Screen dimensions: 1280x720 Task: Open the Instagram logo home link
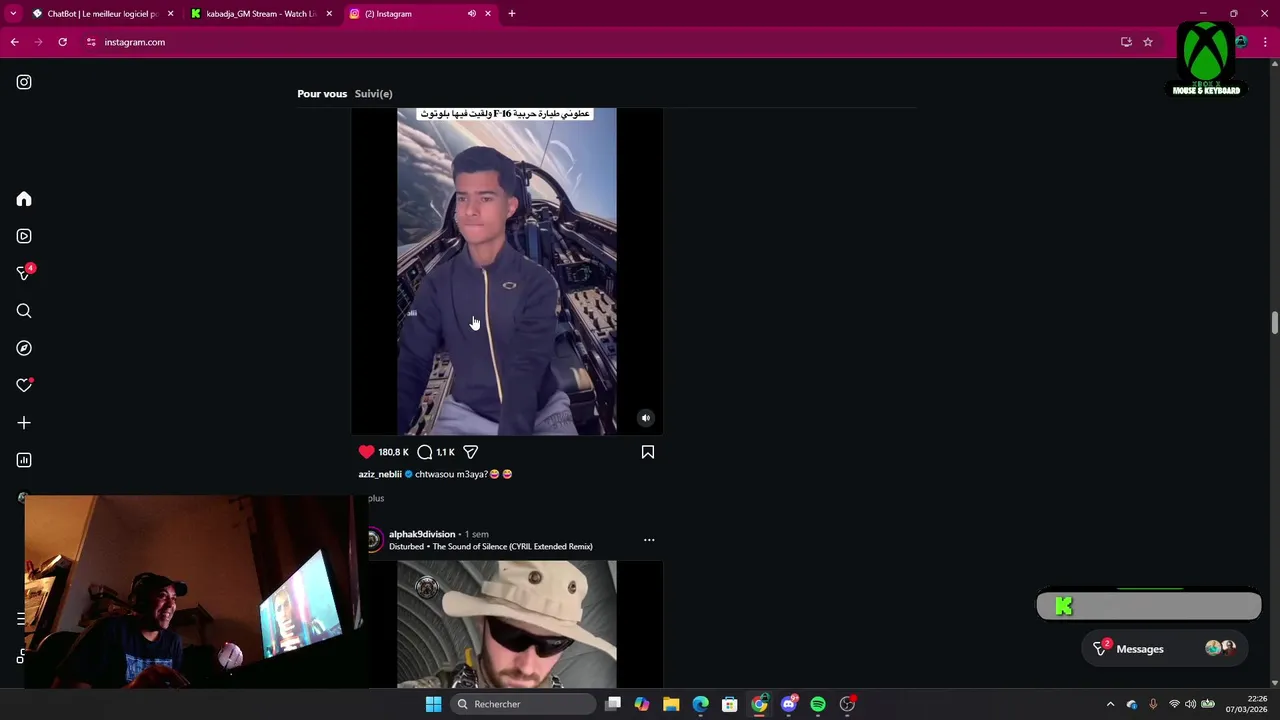point(24,82)
